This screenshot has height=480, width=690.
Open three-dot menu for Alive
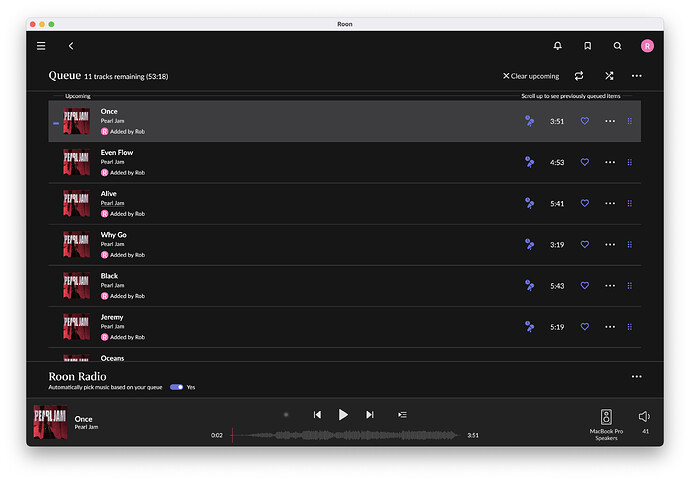coord(610,203)
